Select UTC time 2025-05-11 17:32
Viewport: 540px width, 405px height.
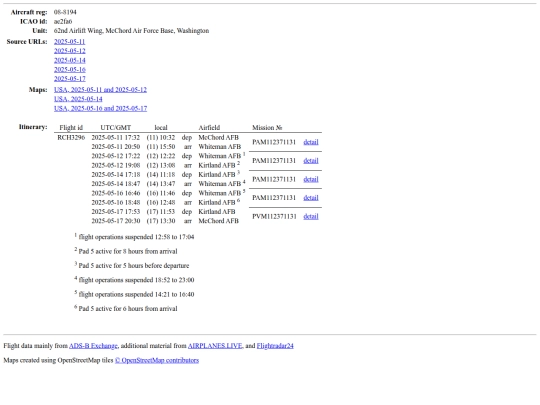coord(116,137)
